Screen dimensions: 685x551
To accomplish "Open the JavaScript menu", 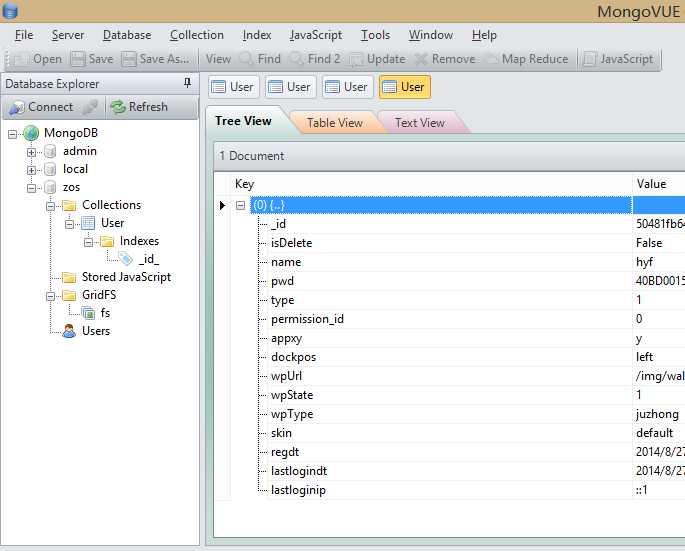I will coord(315,35).
